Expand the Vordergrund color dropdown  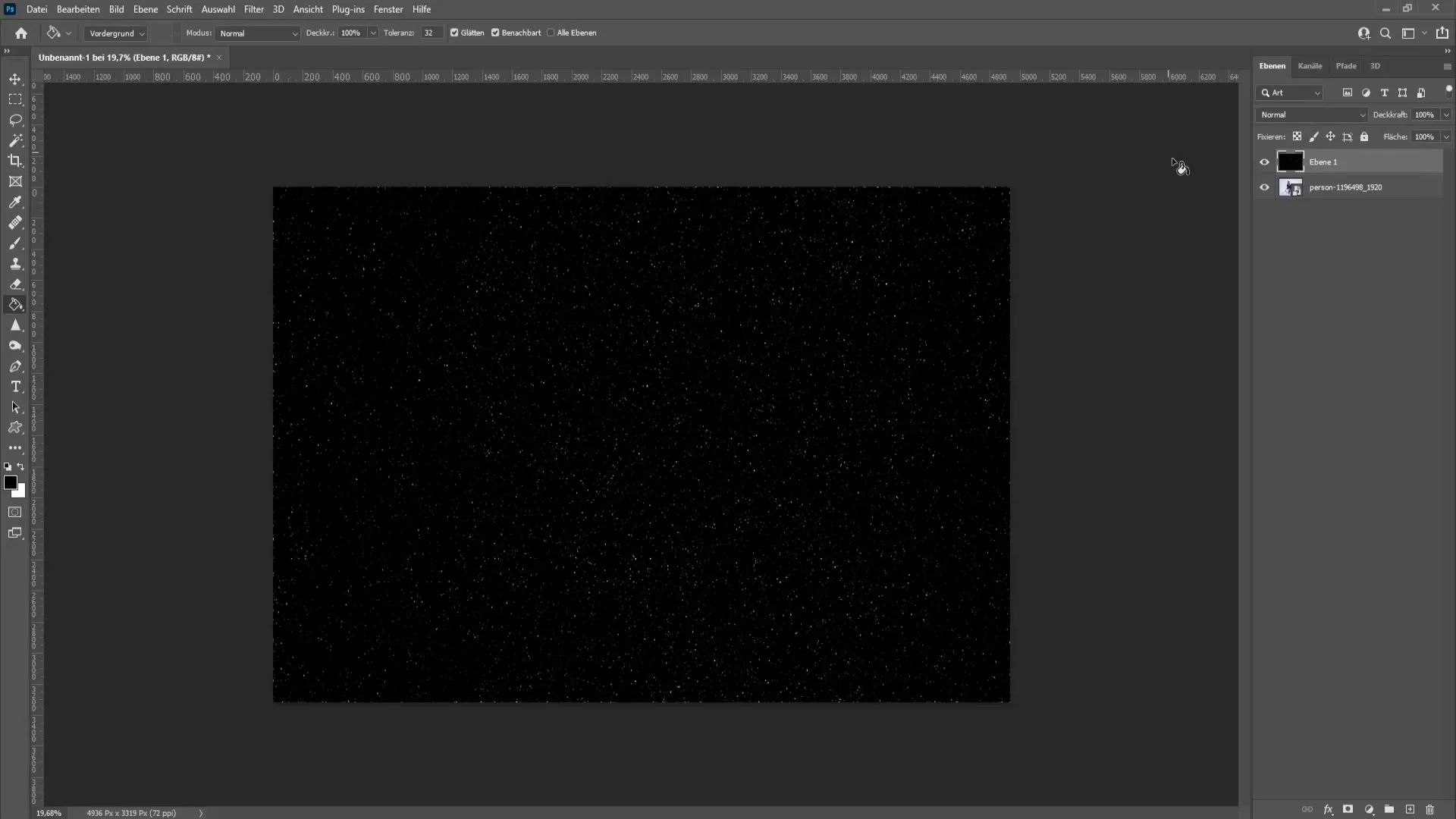141,33
